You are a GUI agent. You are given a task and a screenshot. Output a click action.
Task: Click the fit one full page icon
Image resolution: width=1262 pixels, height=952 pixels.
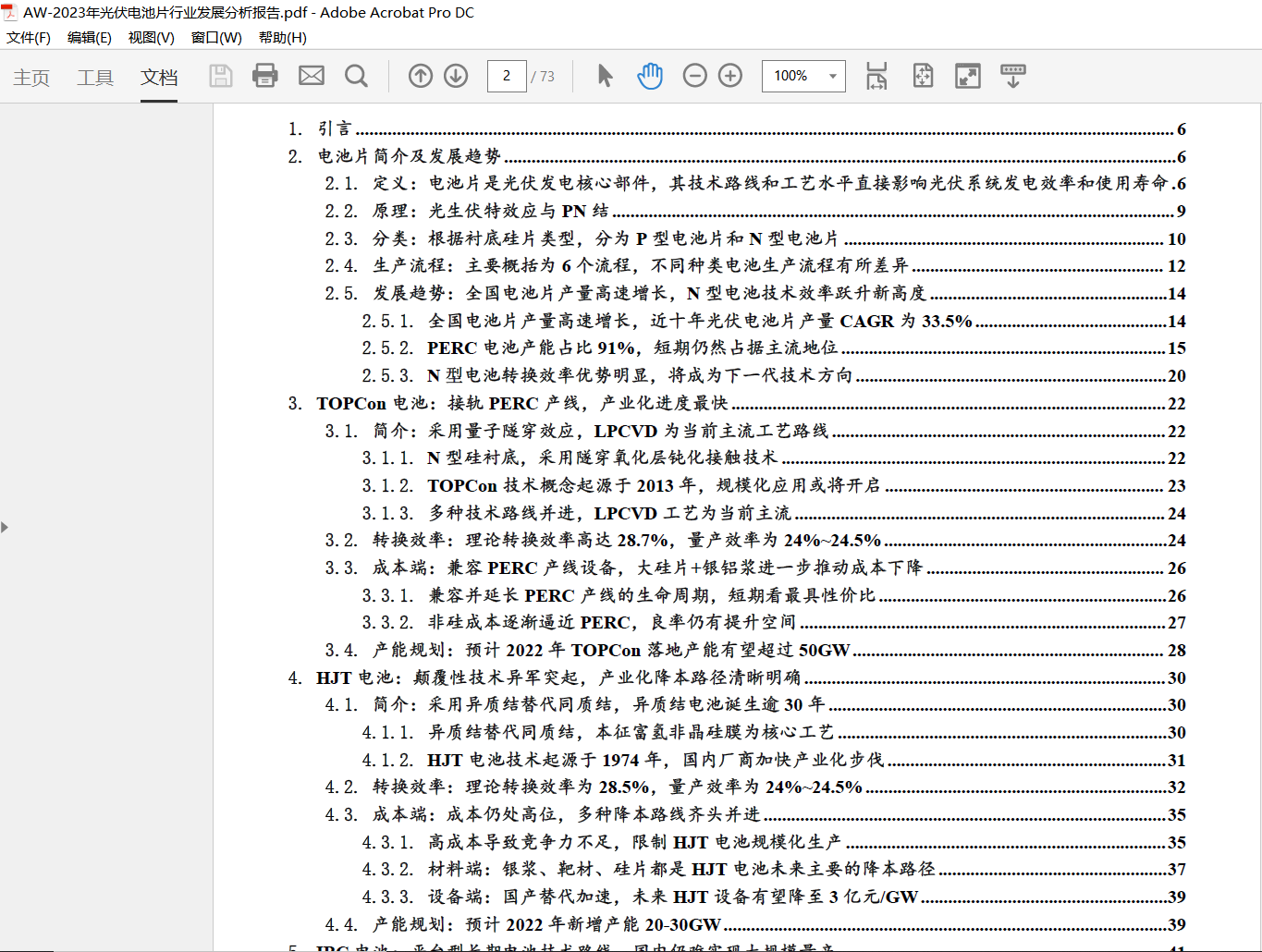(x=923, y=76)
